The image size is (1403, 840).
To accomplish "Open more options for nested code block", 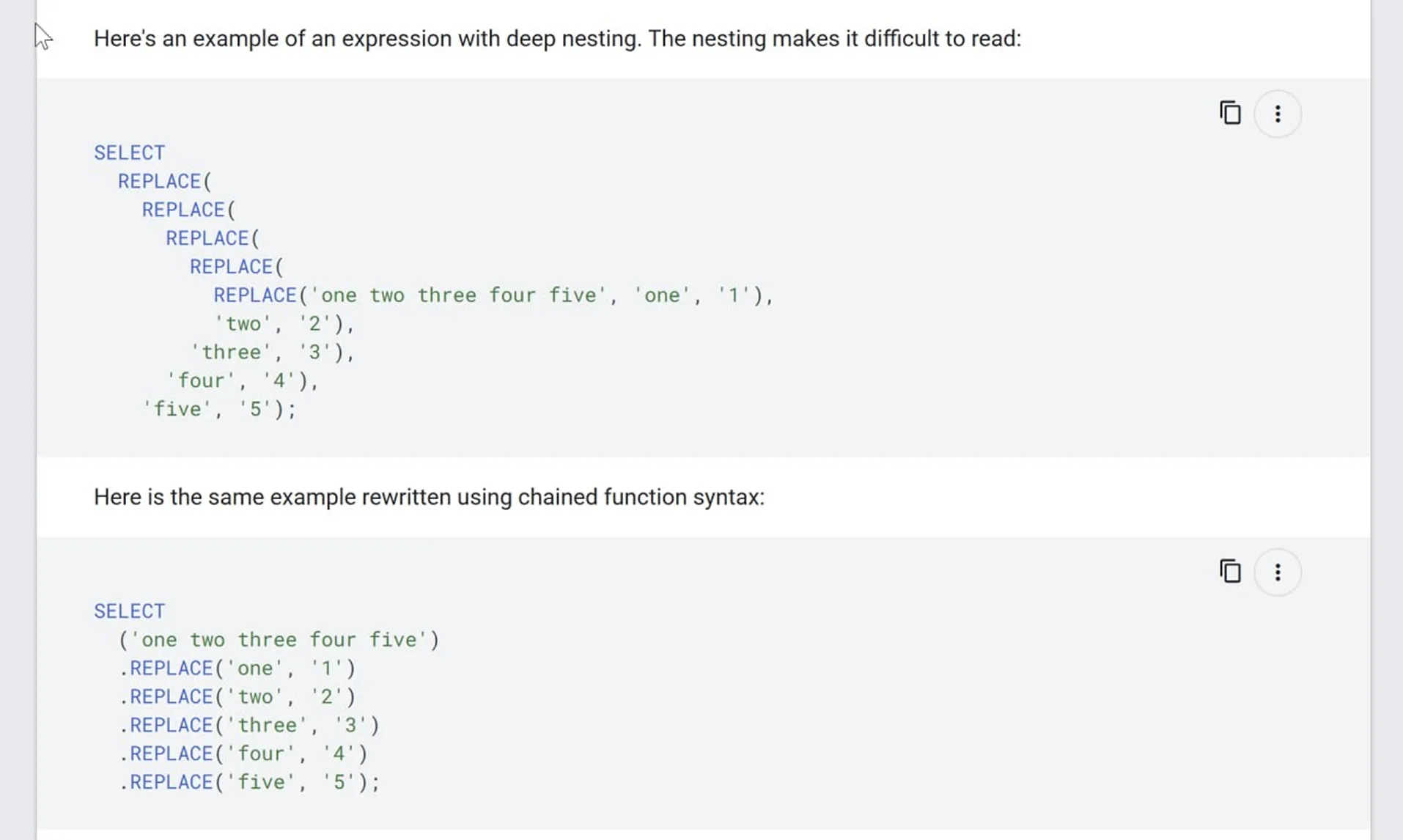I will pos(1277,114).
